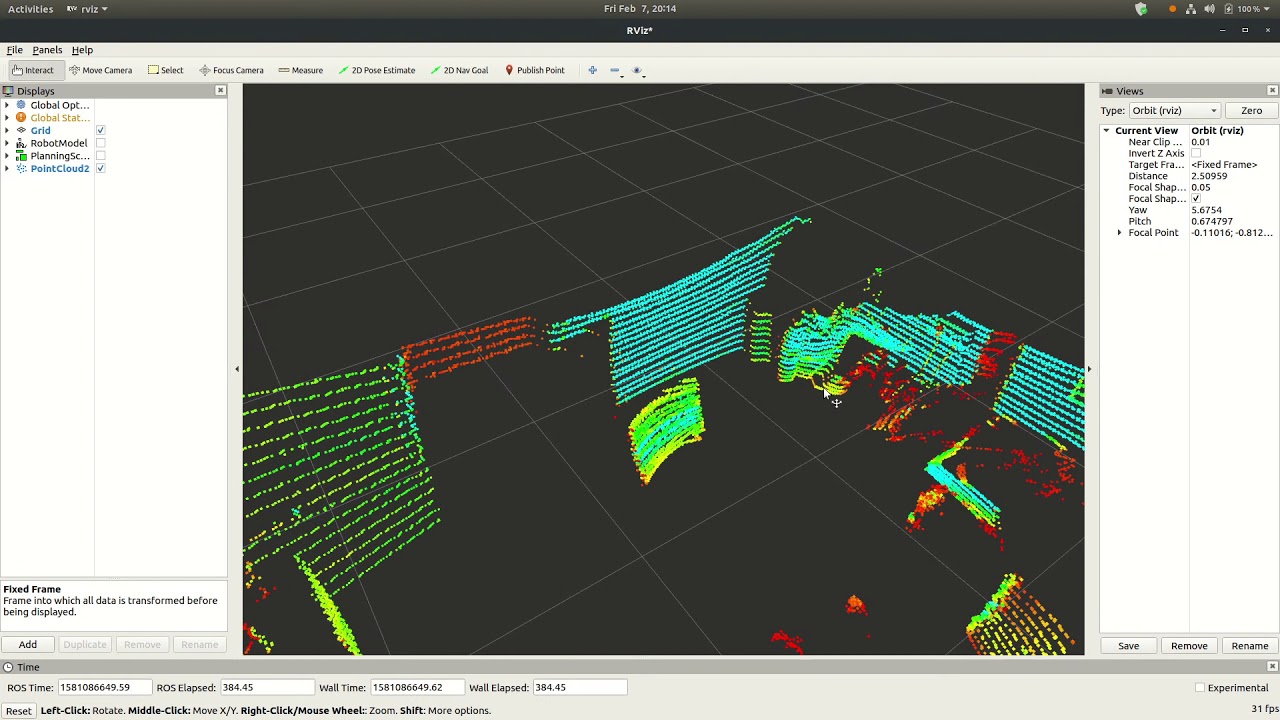The height and width of the screenshot is (720, 1280).
Task: Reset the simulation time
Action: (x=18, y=711)
